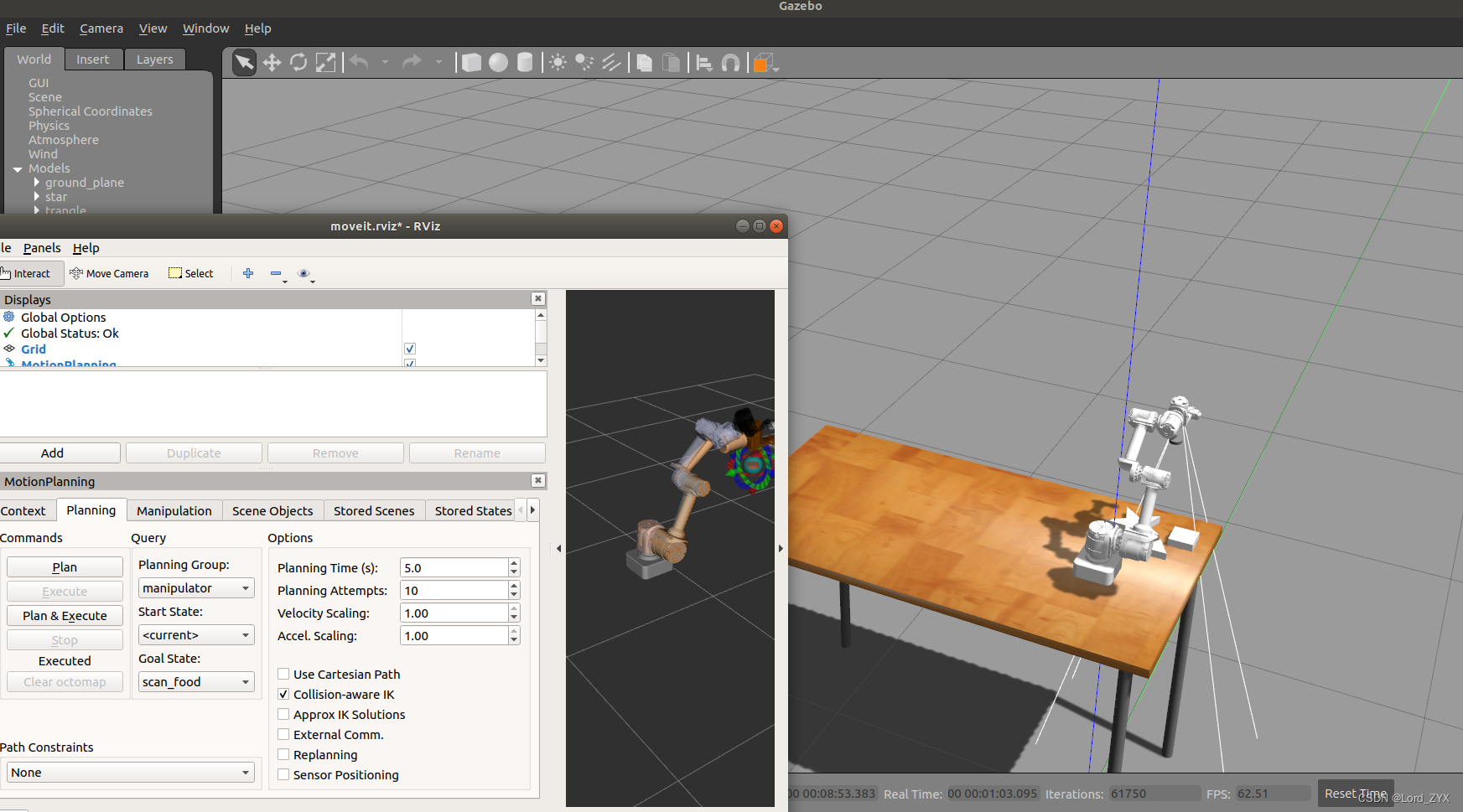
Task: Click the Plan & Execute button
Action: tap(65, 616)
